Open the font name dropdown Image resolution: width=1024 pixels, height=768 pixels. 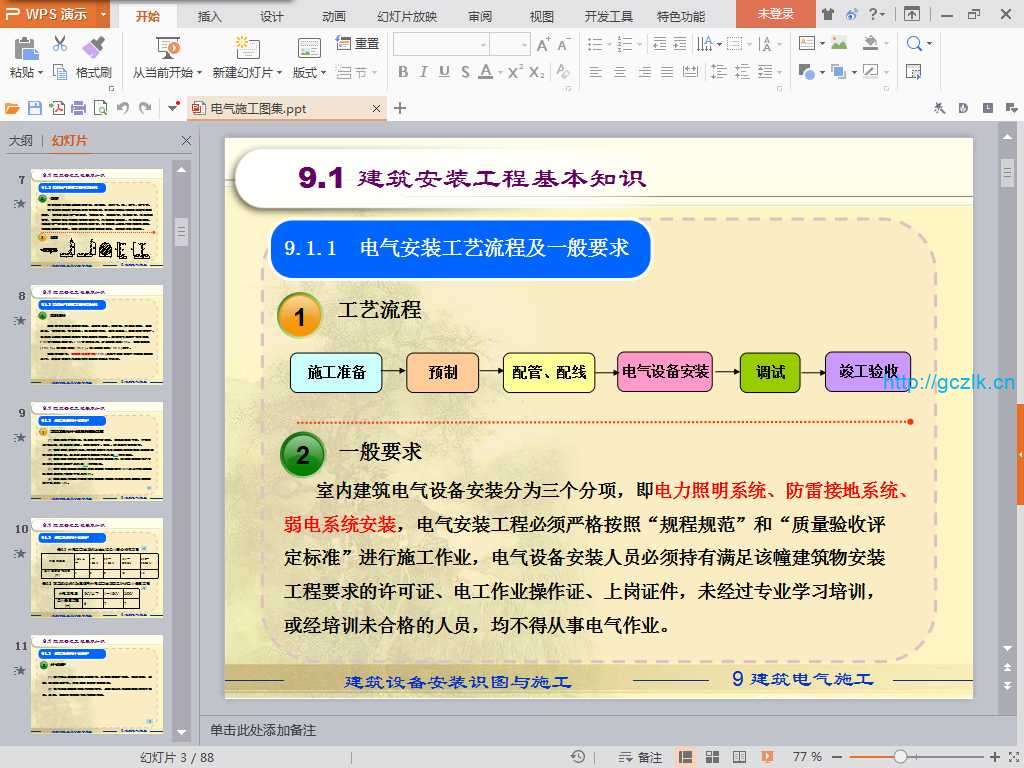click(483, 44)
